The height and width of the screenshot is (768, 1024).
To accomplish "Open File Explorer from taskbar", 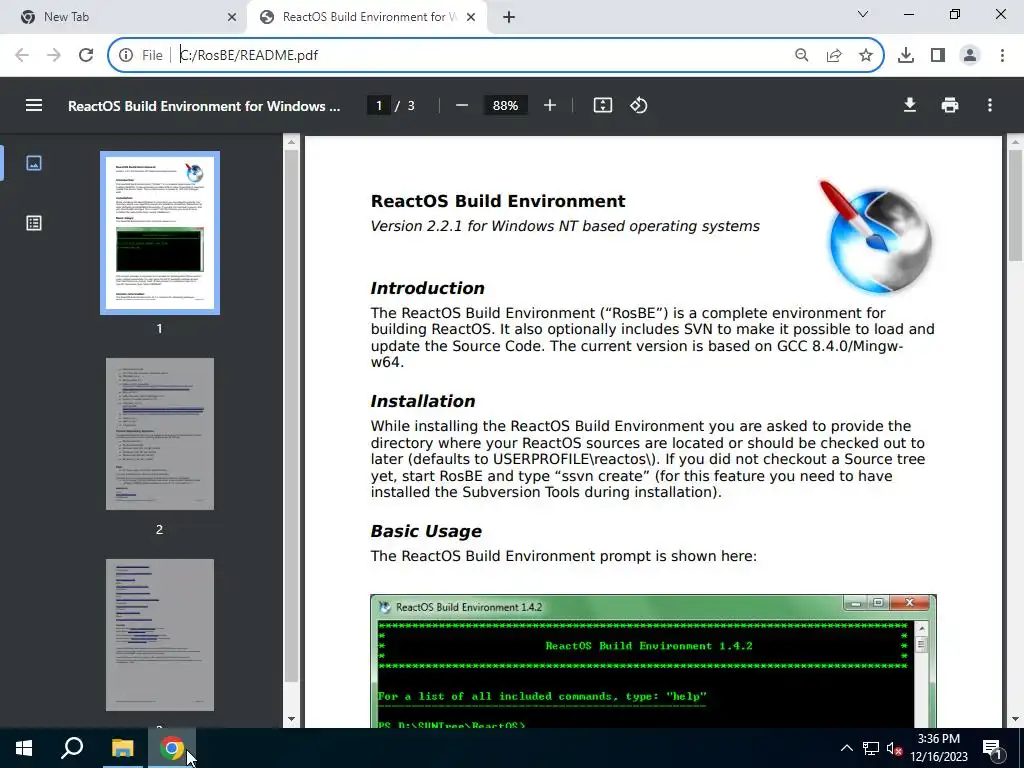I will tap(122, 748).
